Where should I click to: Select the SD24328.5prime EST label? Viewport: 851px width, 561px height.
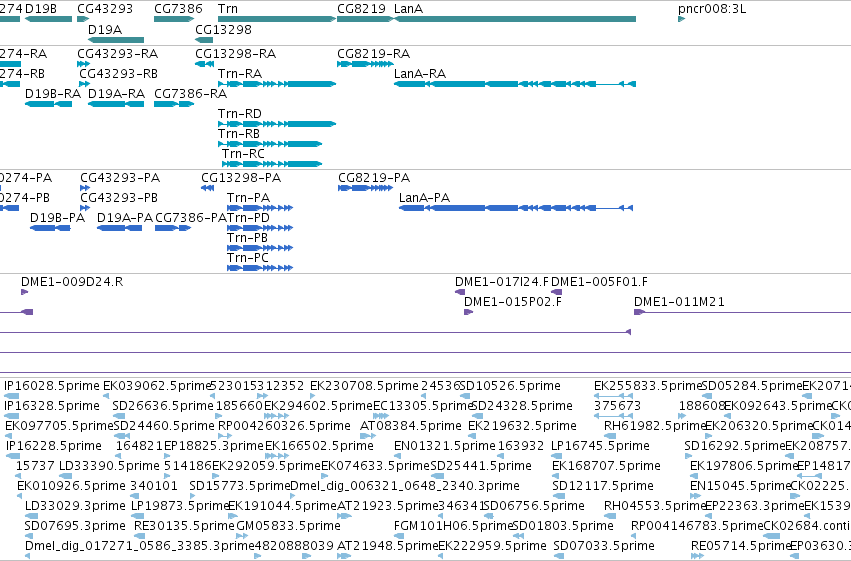pos(522,406)
